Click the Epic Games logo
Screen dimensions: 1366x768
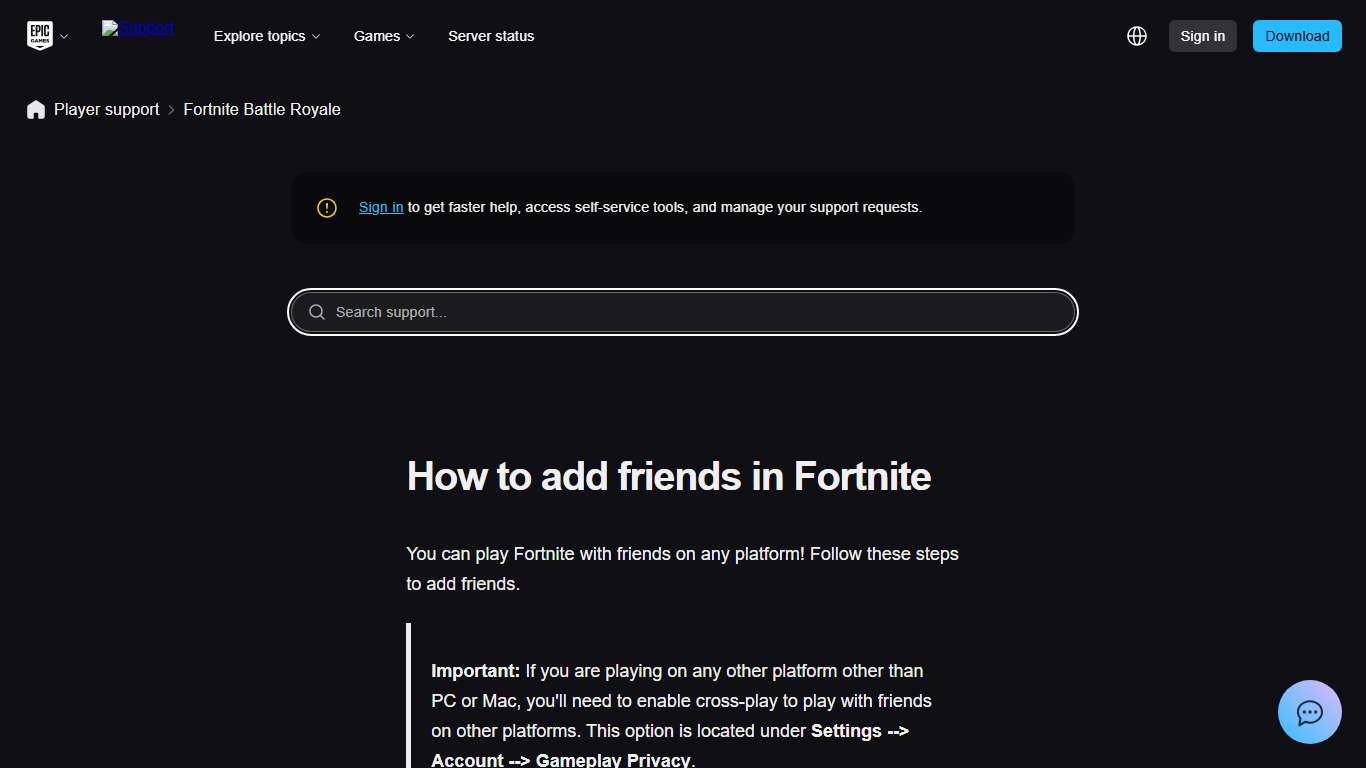tap(39, 35)
